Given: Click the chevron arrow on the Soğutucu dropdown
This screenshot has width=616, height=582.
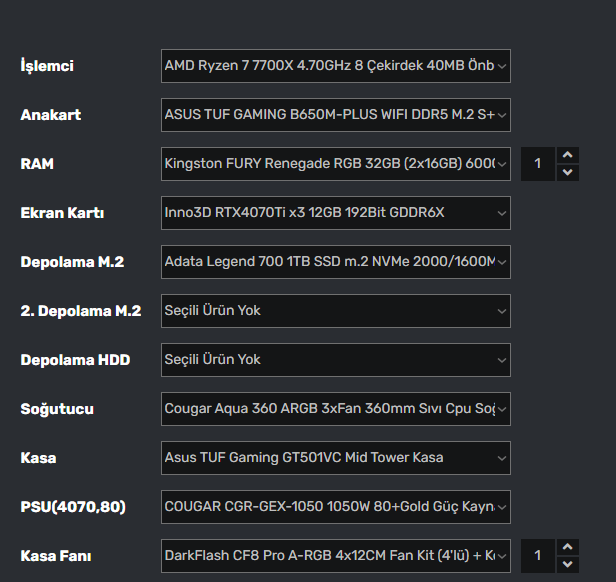Looking at the screenshot, I should 502,409.
